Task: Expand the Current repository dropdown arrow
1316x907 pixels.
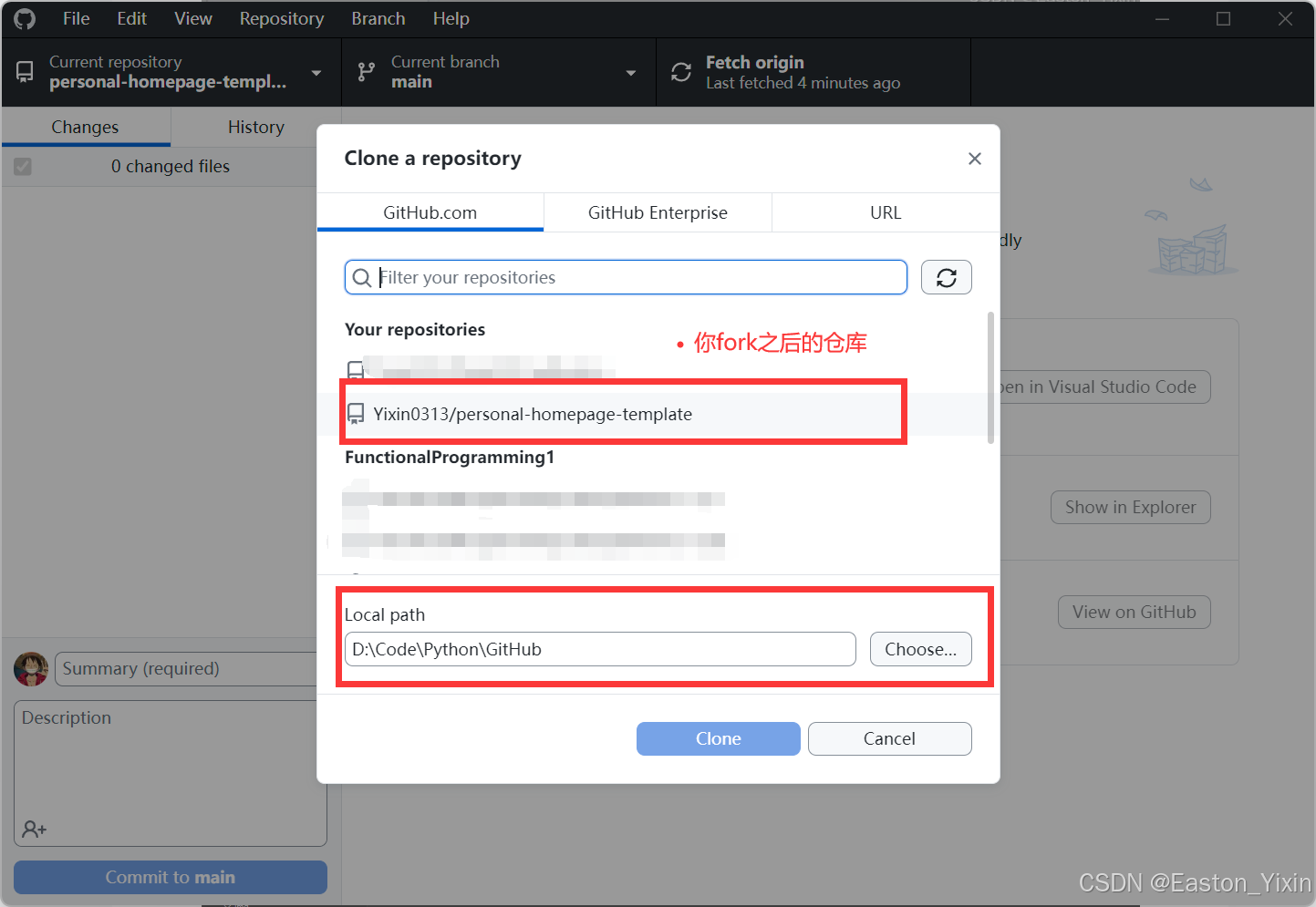Action: click(316, 73)
